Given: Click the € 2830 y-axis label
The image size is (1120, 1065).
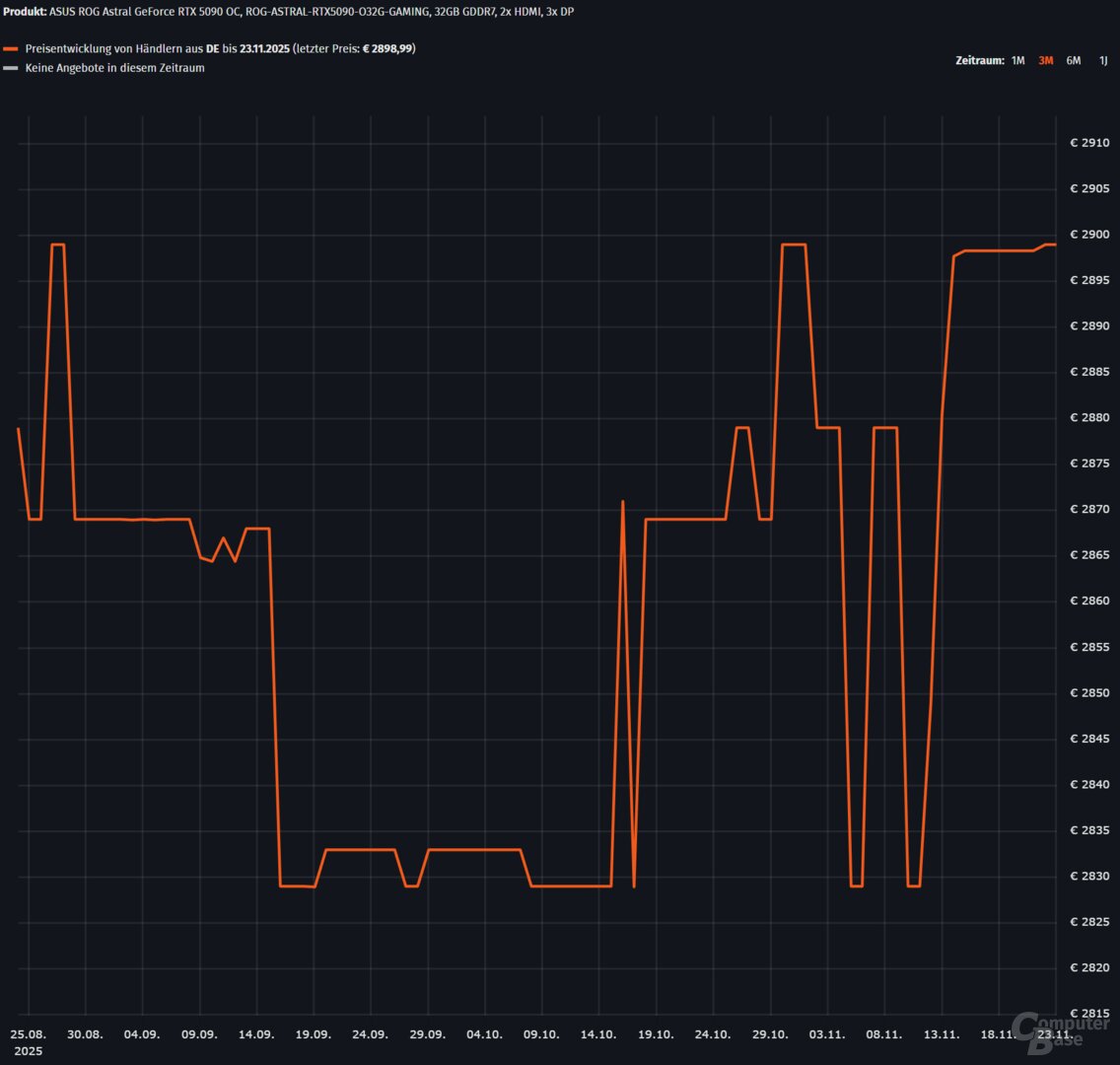Looking at the screenshot, I should pos(1089,877).
